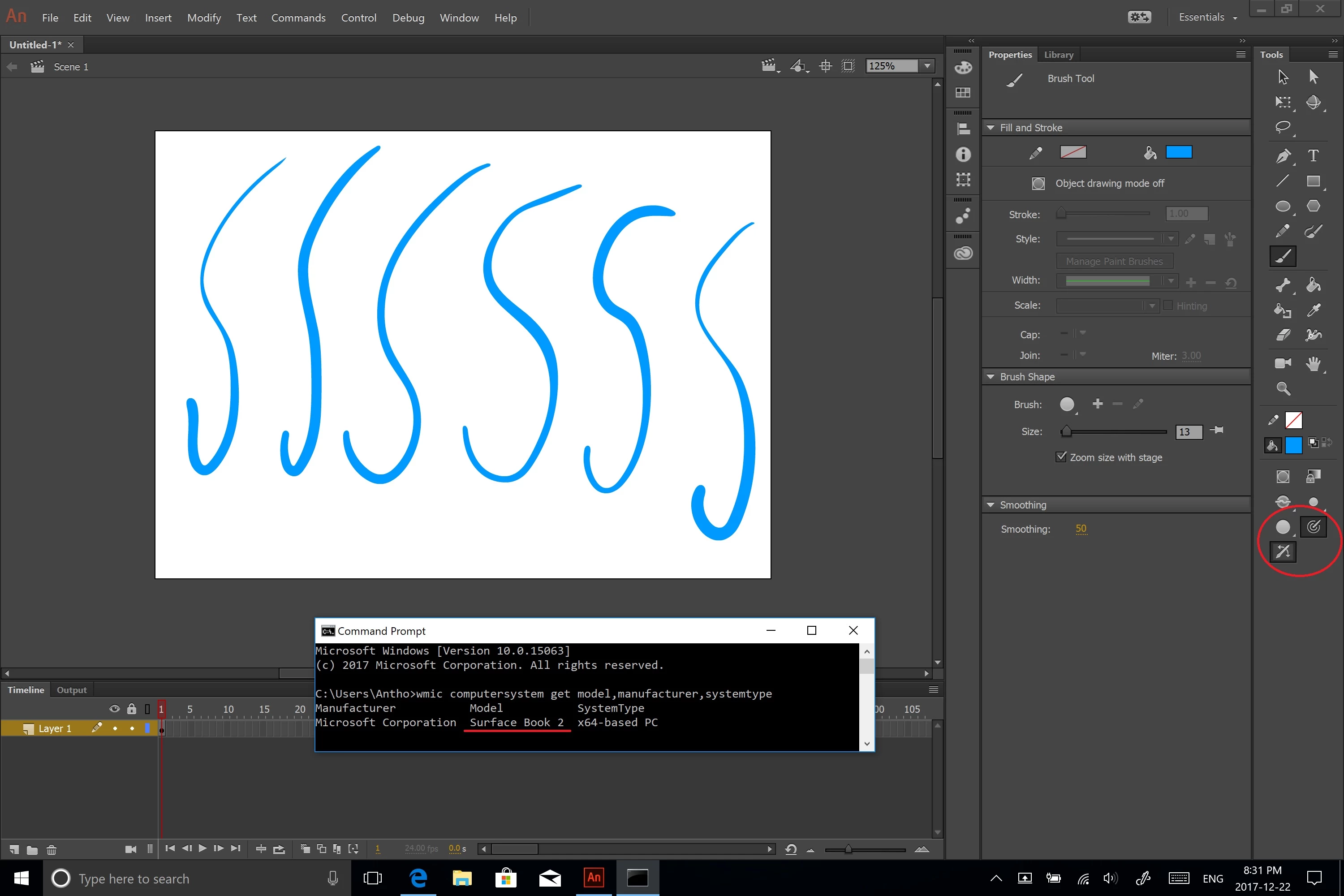This screenshot has height=896, width=1344.
Task: Select the Hand tool
Action: coord(1313,363)
